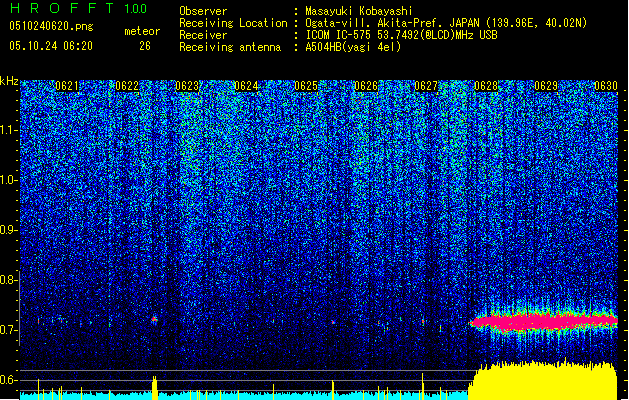The width and height of the screenshot is (629, 400).
Task: Click the HROFFT 1.0.0 title text
Action: 79,8
